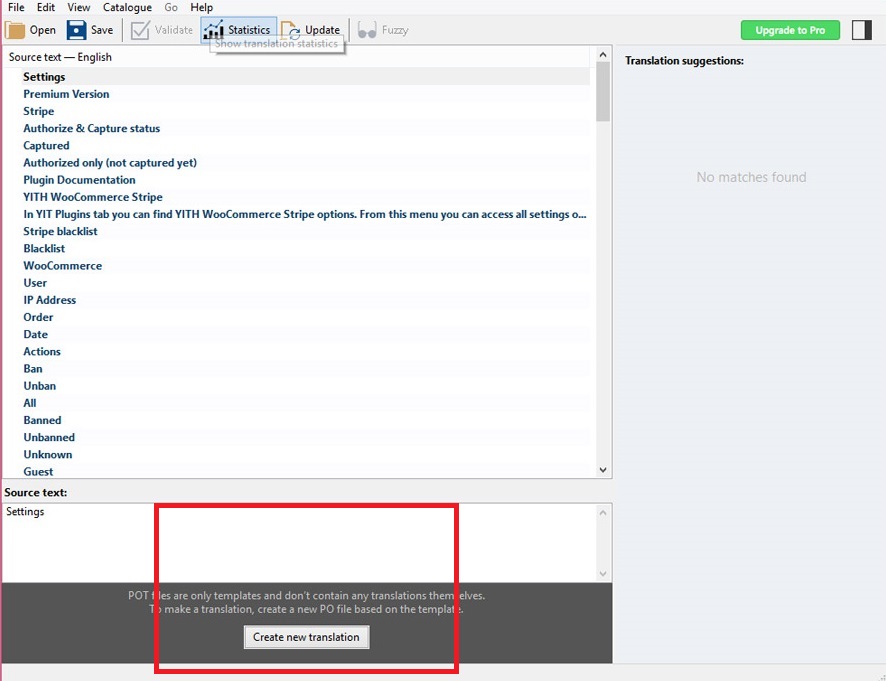Open the Catalogue menu
This screenshot has height=681, width=886.
click(x=127, y=7)
